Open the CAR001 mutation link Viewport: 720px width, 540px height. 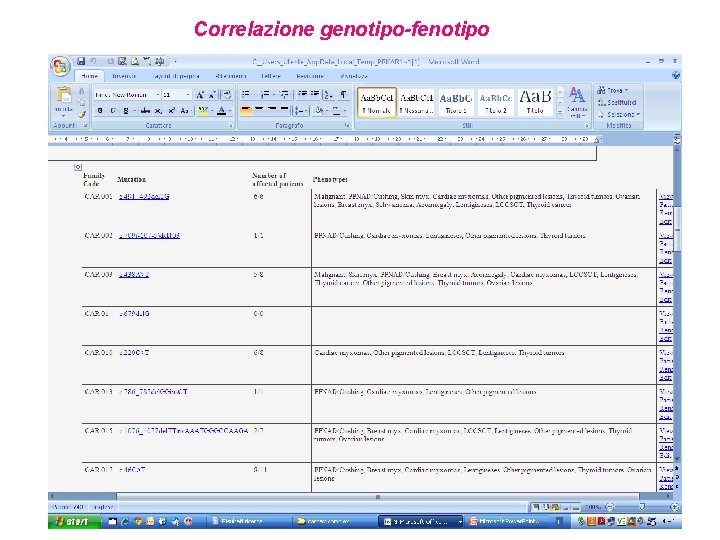(x=144, y=197)
